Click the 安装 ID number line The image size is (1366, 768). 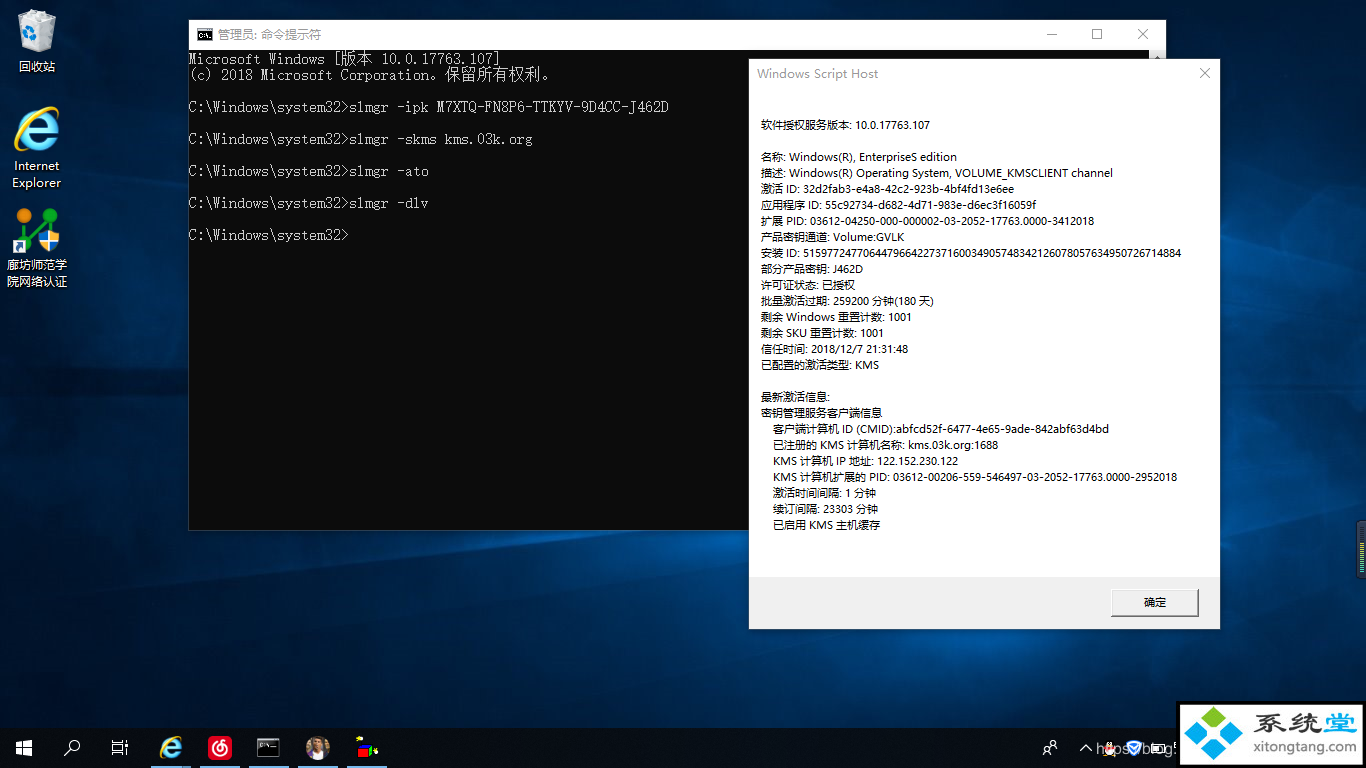point(971,253)
